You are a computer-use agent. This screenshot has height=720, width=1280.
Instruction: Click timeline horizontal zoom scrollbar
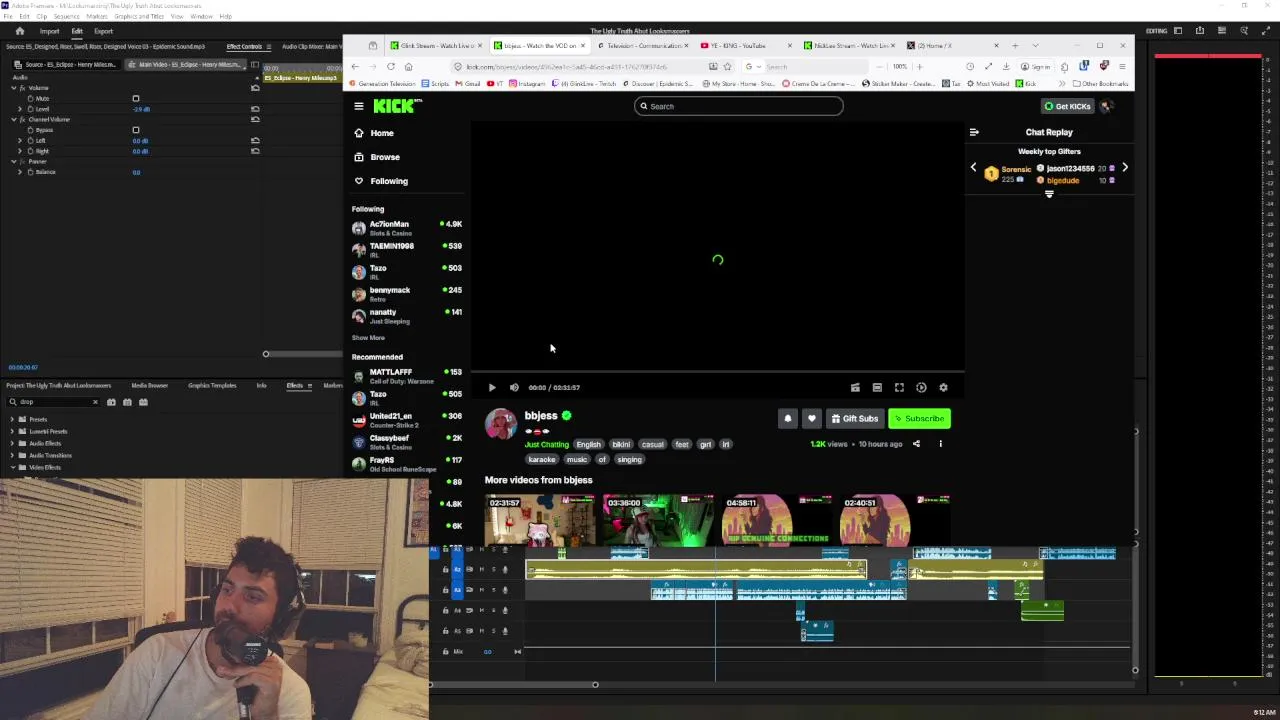point(513,685)
